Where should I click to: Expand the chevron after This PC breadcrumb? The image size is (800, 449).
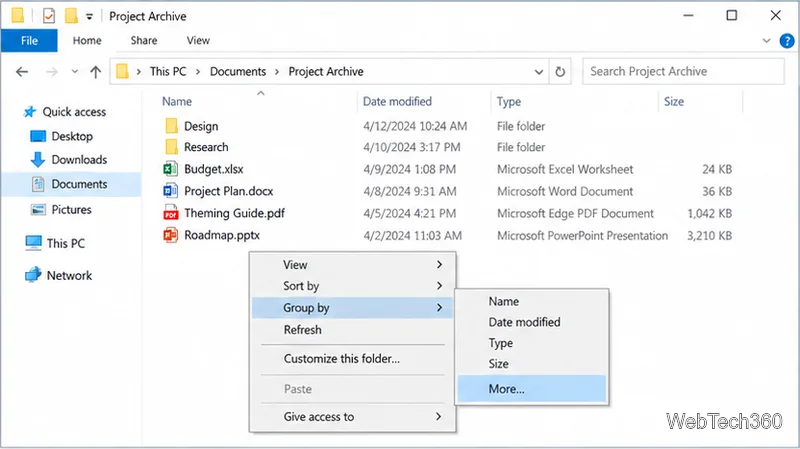(x=198, y=72)
